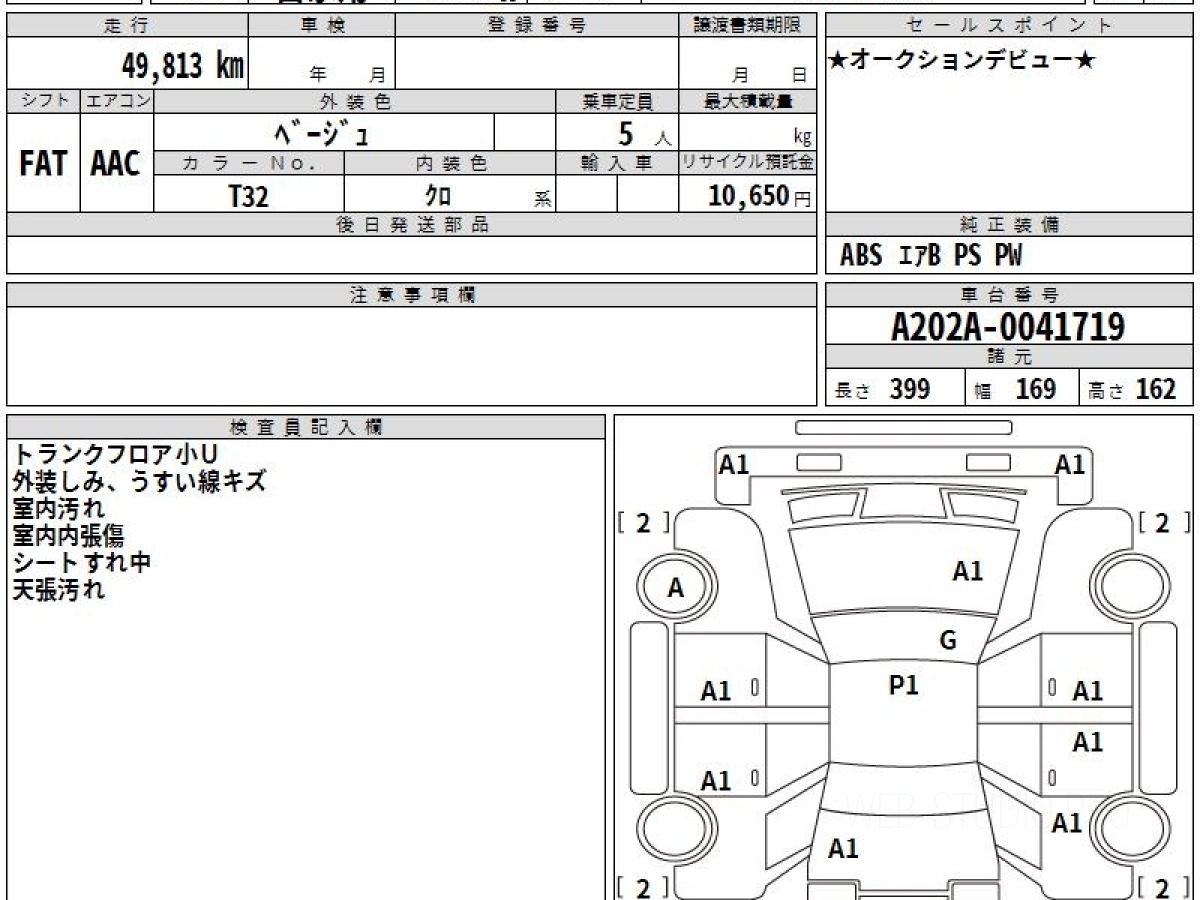Select the color number T32 field

click(x=249, y=196)
